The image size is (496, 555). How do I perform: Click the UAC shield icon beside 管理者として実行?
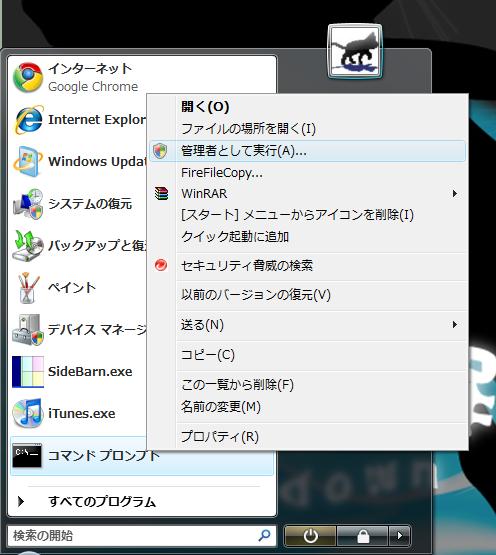coord(160,151)
